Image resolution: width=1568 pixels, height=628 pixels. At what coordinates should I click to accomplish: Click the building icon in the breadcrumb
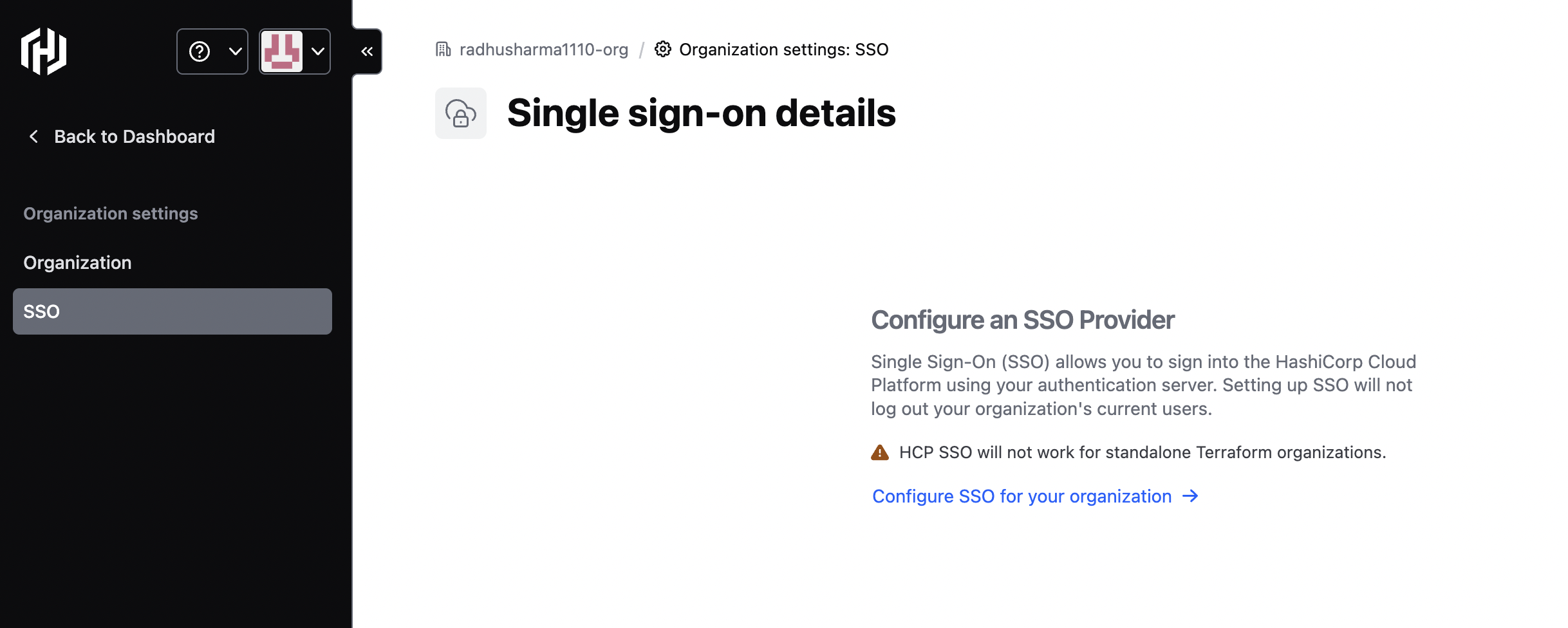pos(443,50)
